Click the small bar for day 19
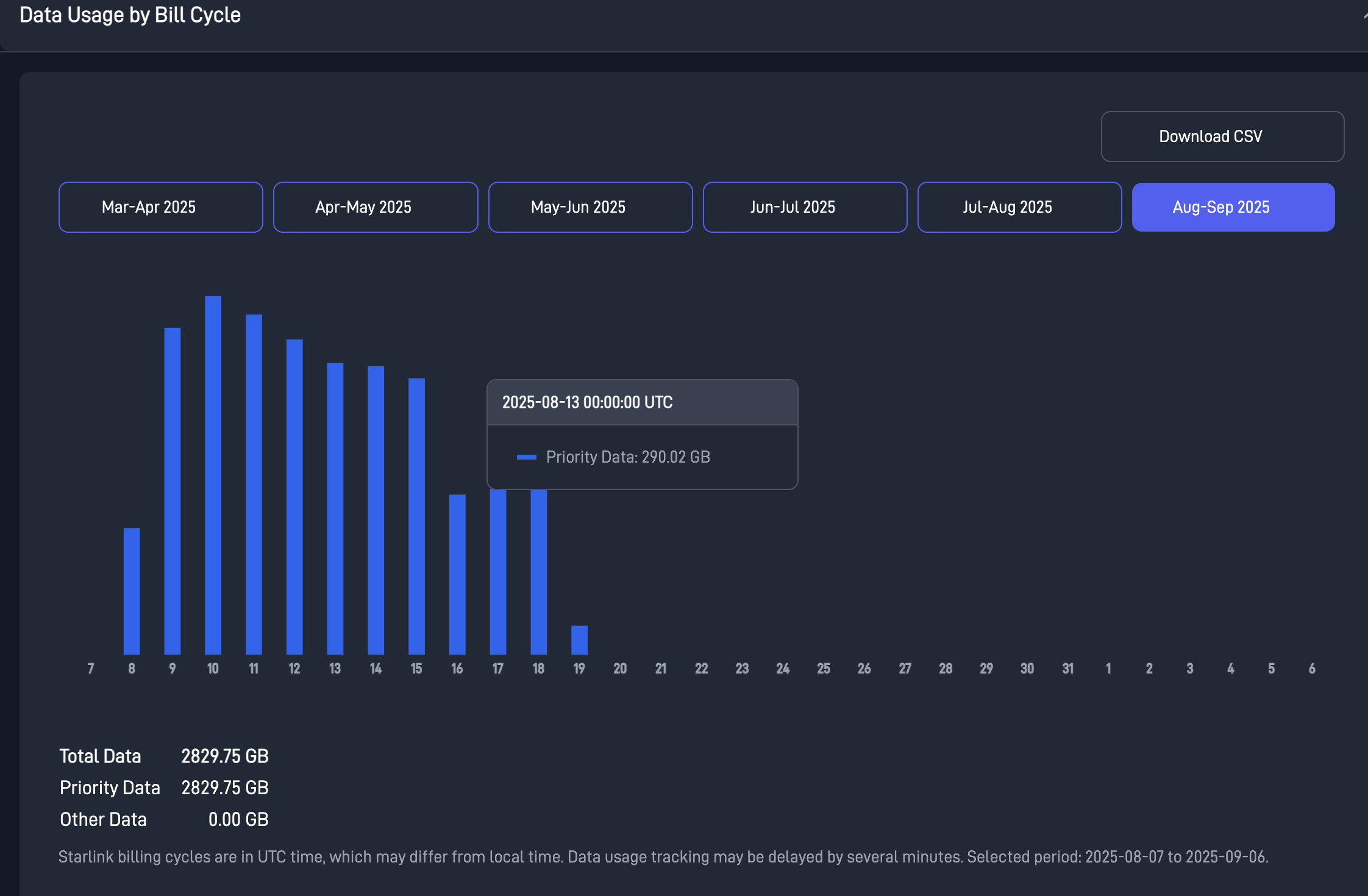 [x=579, y=640]
